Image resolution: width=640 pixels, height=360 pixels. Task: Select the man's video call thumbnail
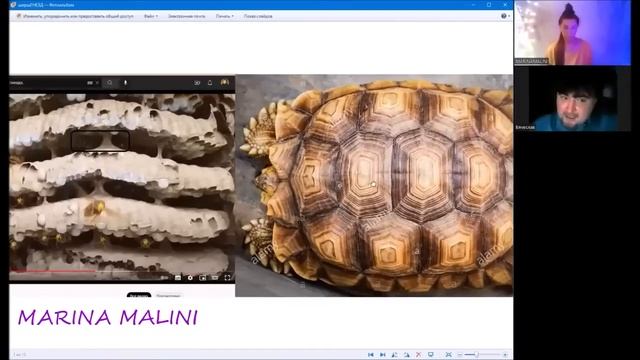(572, 99)
